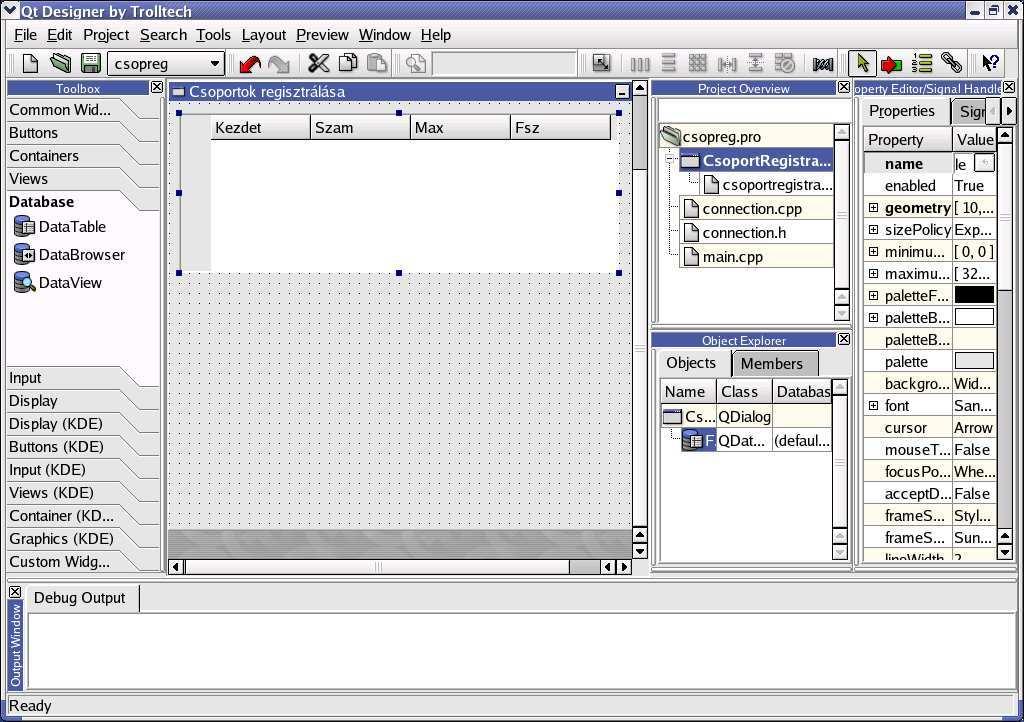The width and height of the screenshot is (1024, 722).
Task: Click Lay Out in a Grid icon
Action: pos(697,63)
